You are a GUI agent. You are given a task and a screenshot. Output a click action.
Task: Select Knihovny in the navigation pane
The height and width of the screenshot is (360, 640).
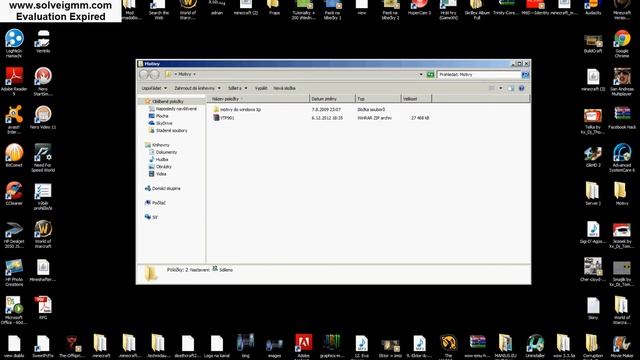[x=157, y=145]
